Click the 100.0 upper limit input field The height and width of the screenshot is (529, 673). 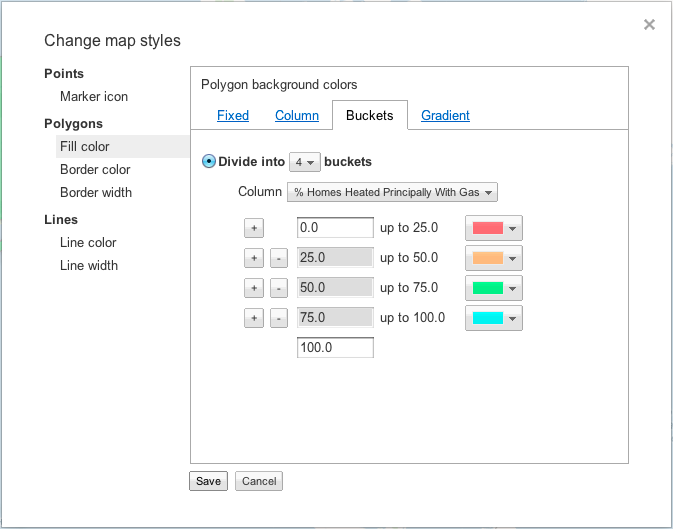335,348
